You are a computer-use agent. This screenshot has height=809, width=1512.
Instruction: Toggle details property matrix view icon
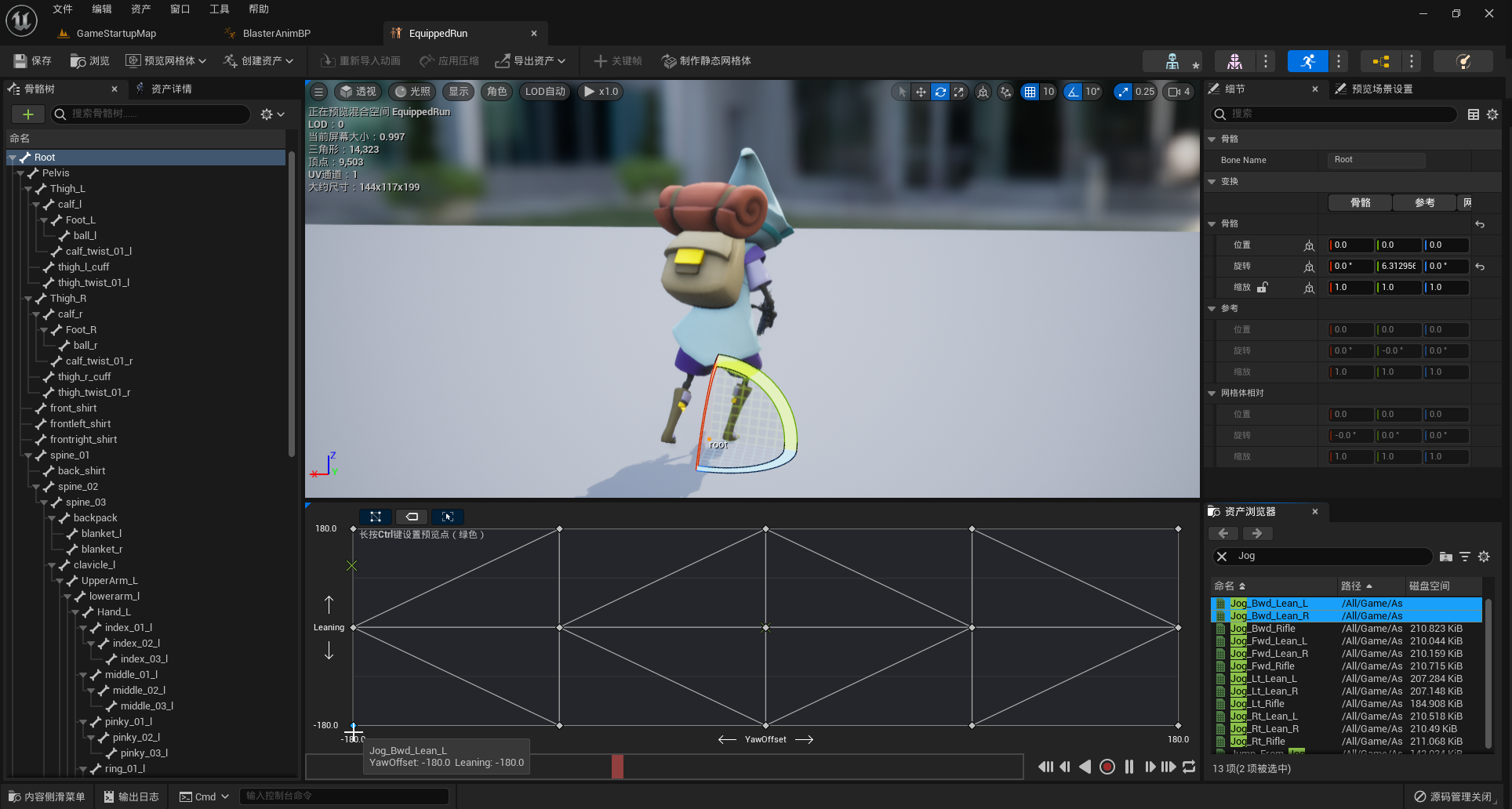(x=1474, y=114)
